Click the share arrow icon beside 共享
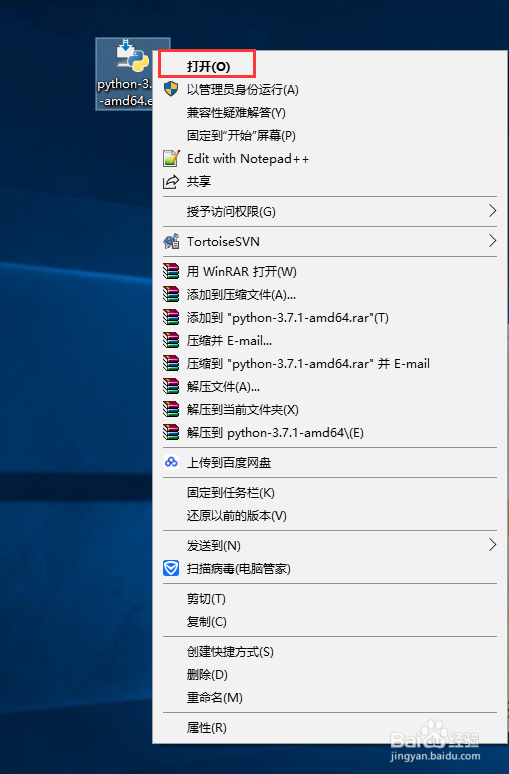Image resolution: width=509 pixels, height=774 pixels. click(171, 182)
